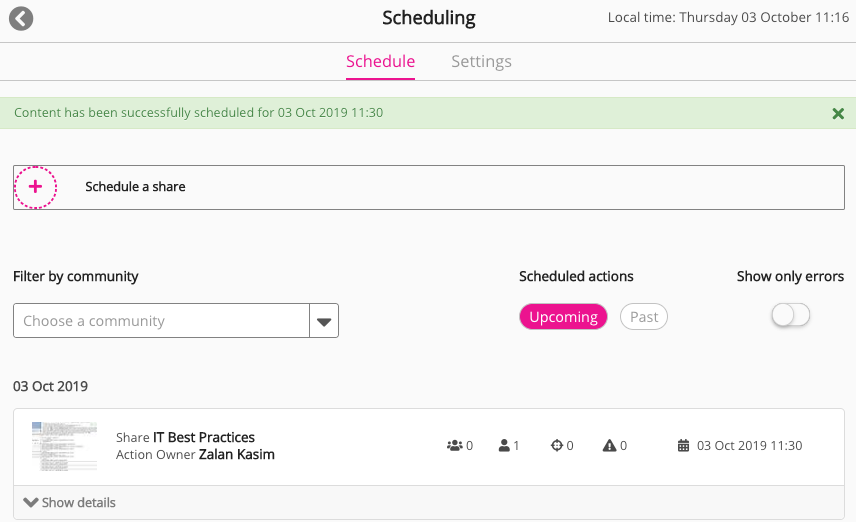Click Schedule a share

pos(135,187)
